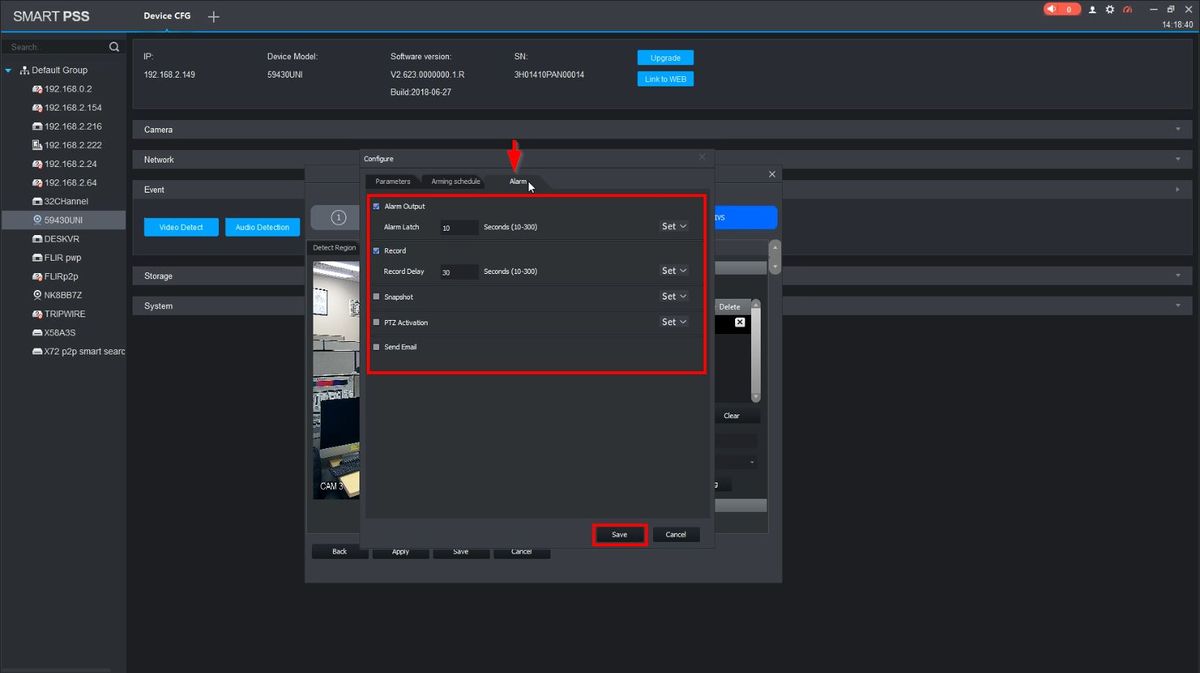Click the plus icon to add tab

(x=213, y=17)
